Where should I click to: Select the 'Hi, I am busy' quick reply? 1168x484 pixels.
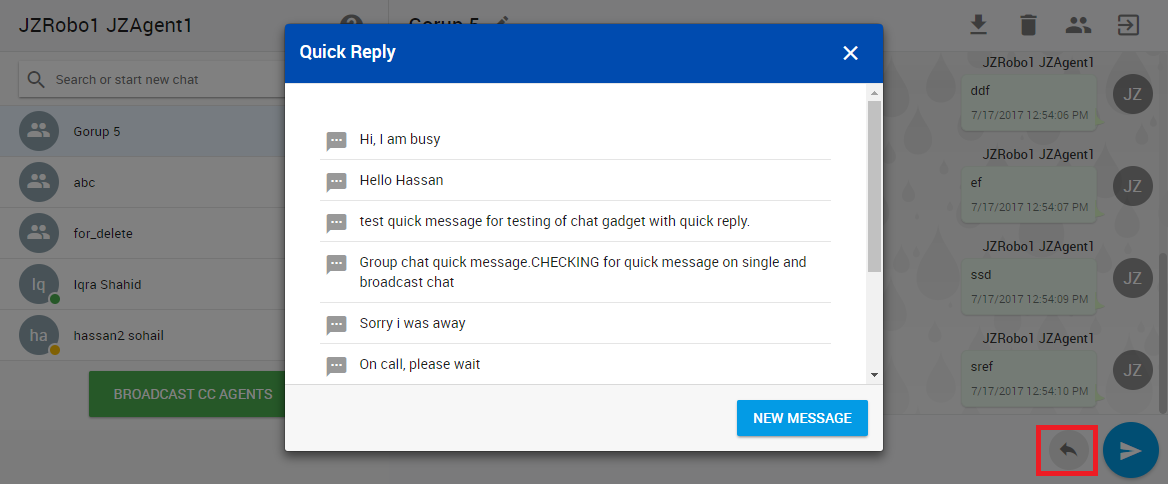[x=400, y=139]
